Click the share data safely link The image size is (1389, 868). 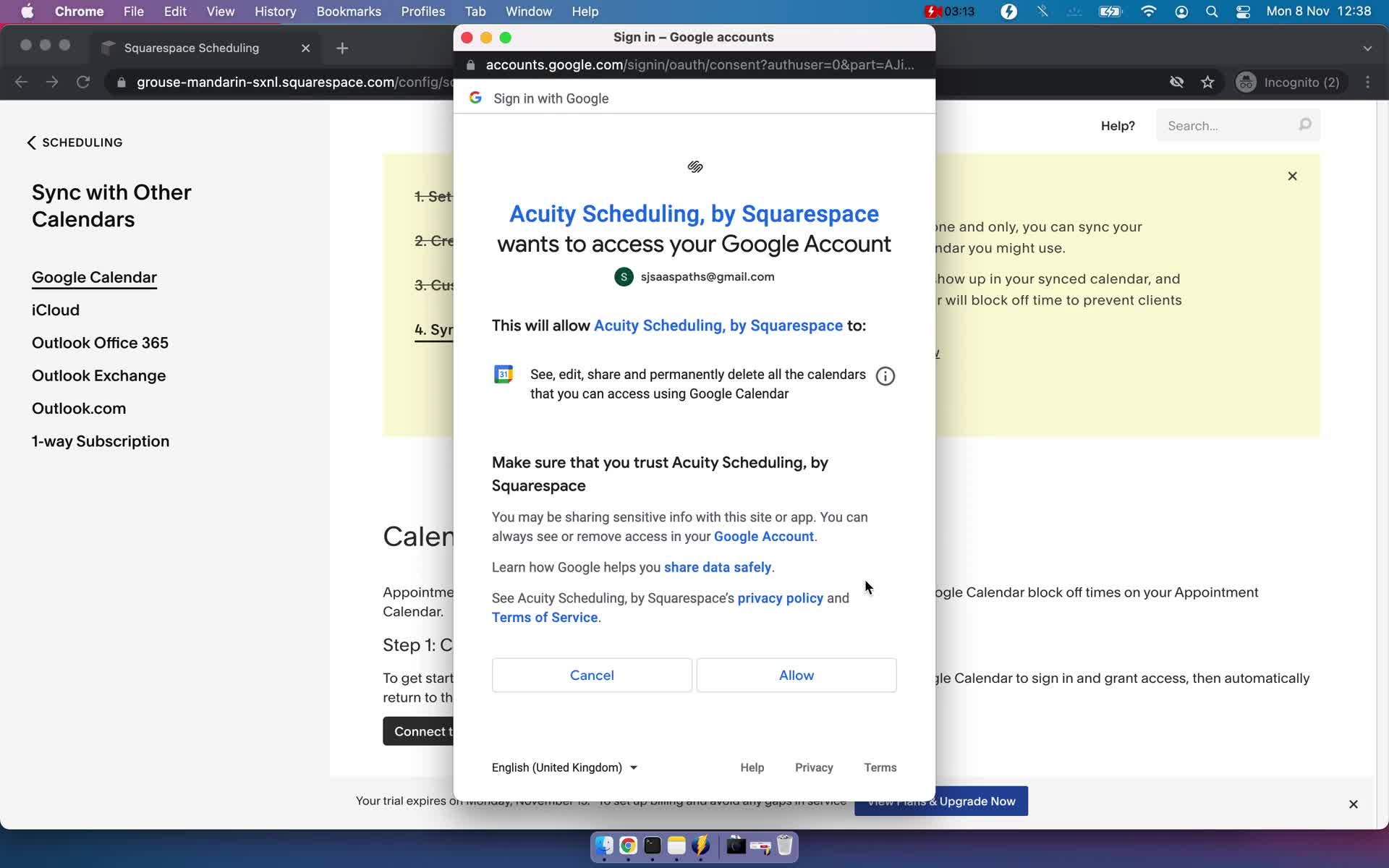tap(718, 567)
